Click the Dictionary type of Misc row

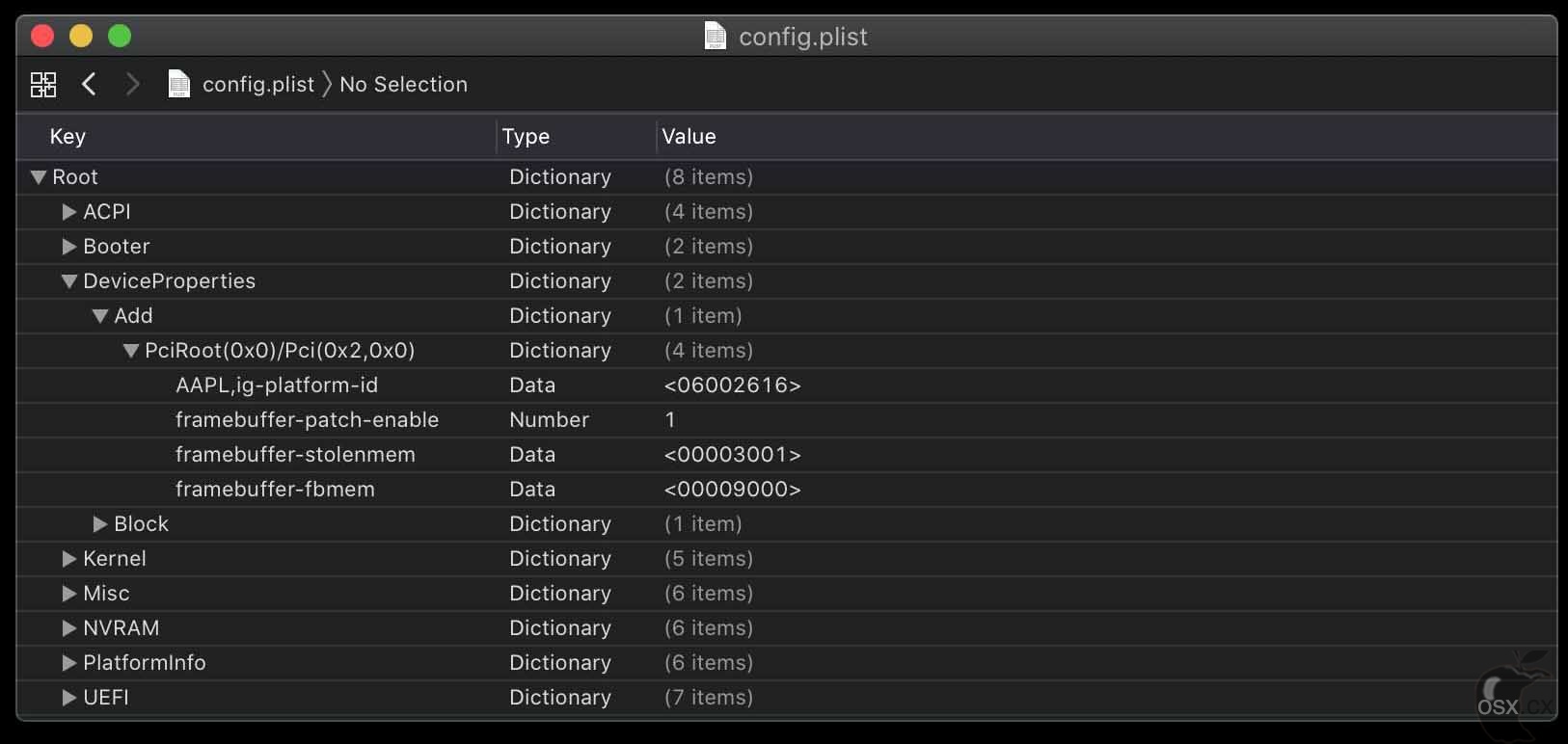560,594
